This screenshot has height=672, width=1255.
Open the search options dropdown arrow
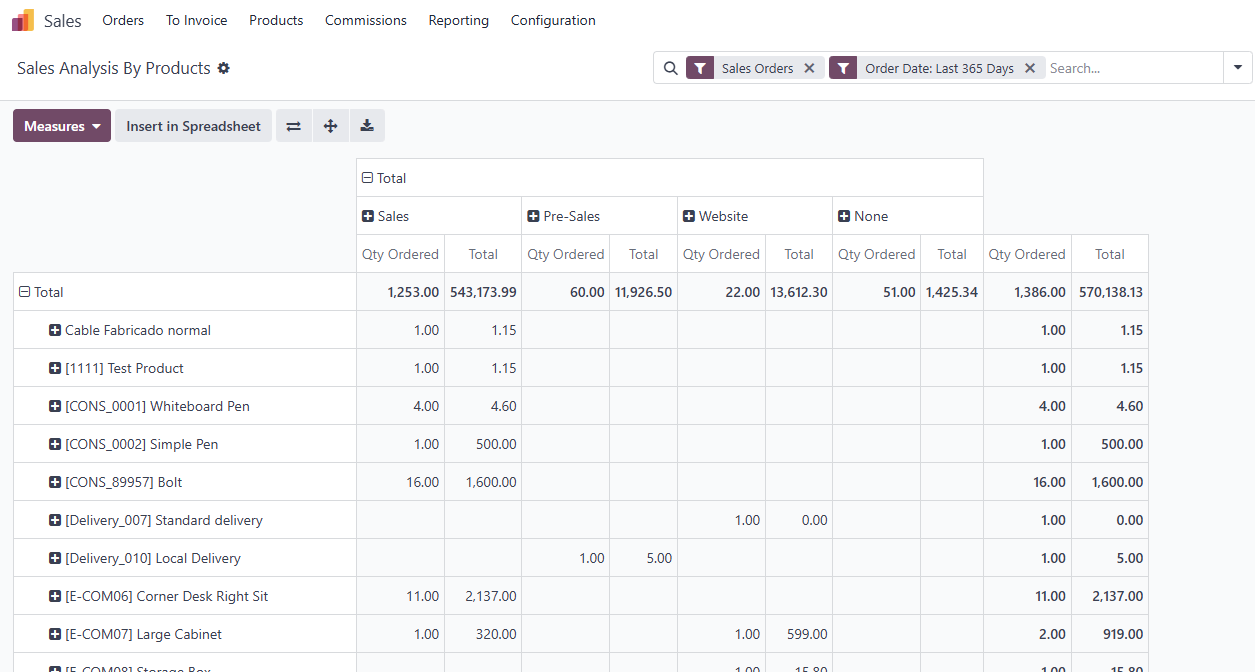[1238, 68]
